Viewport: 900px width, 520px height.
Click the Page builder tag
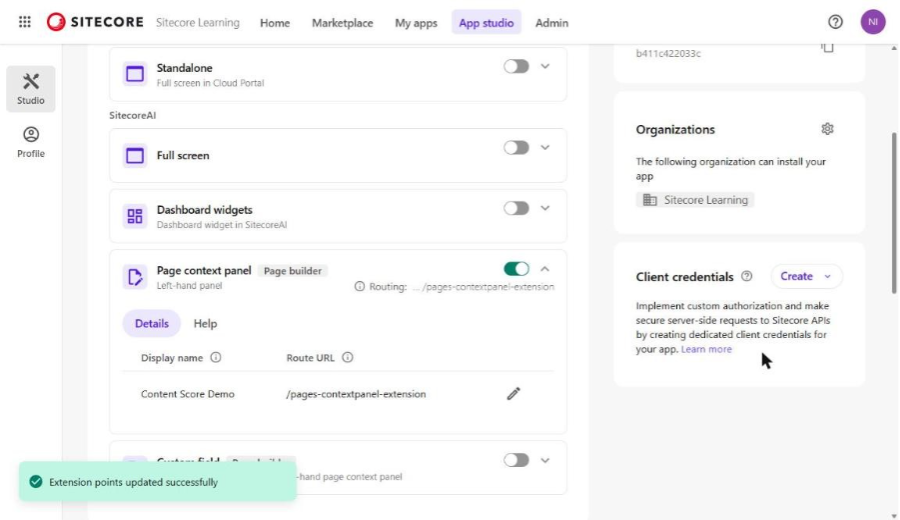pos(292,271)
